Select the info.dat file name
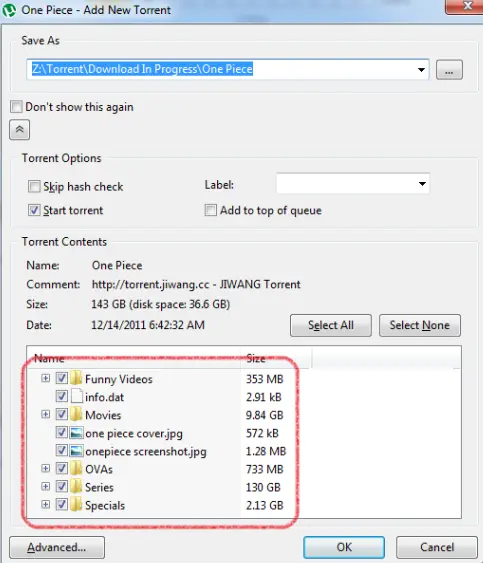This screenshot has height=563, width=483. point(105,397)
